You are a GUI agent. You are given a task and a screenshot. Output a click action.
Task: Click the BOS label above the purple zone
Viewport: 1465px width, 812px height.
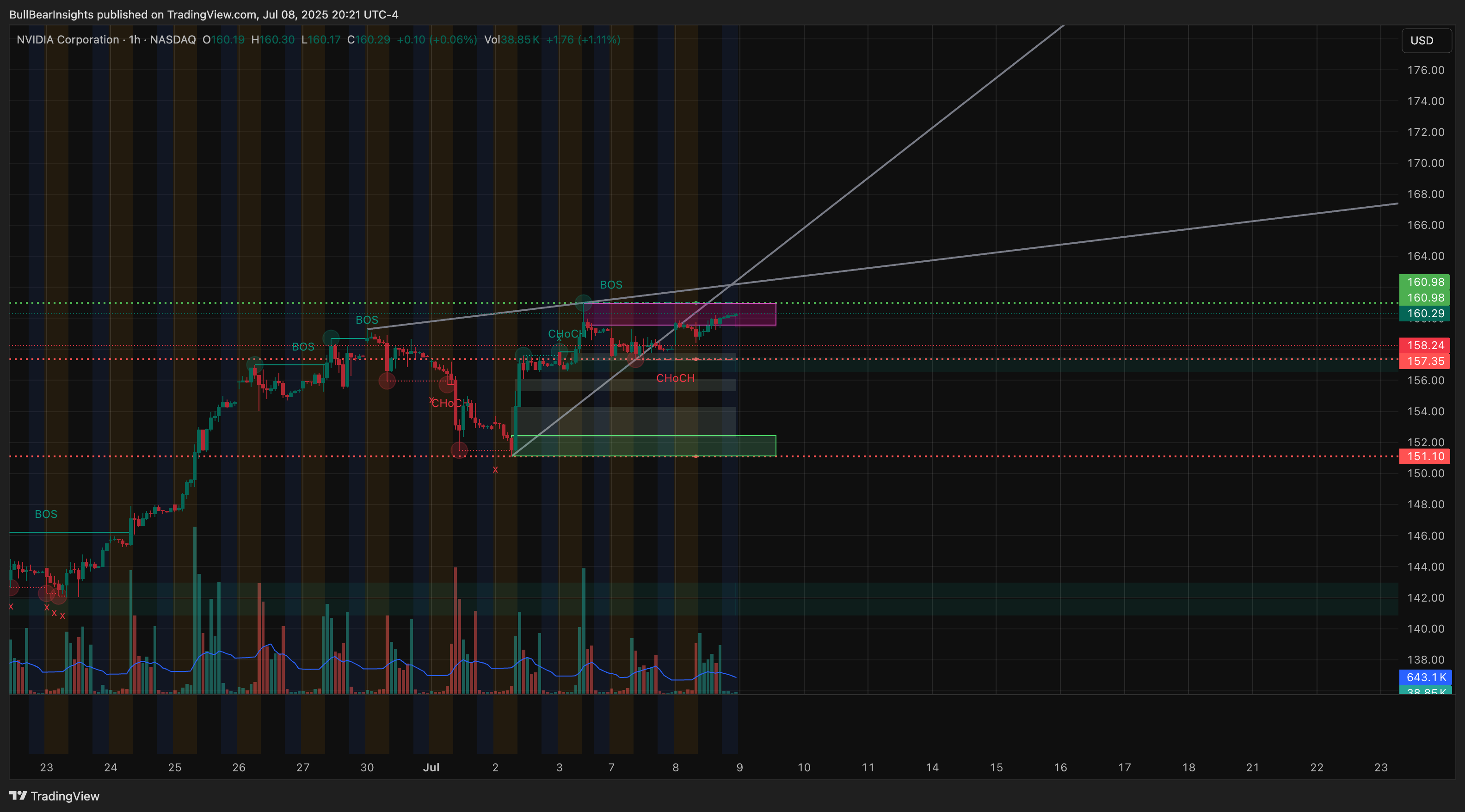(611, 284)
